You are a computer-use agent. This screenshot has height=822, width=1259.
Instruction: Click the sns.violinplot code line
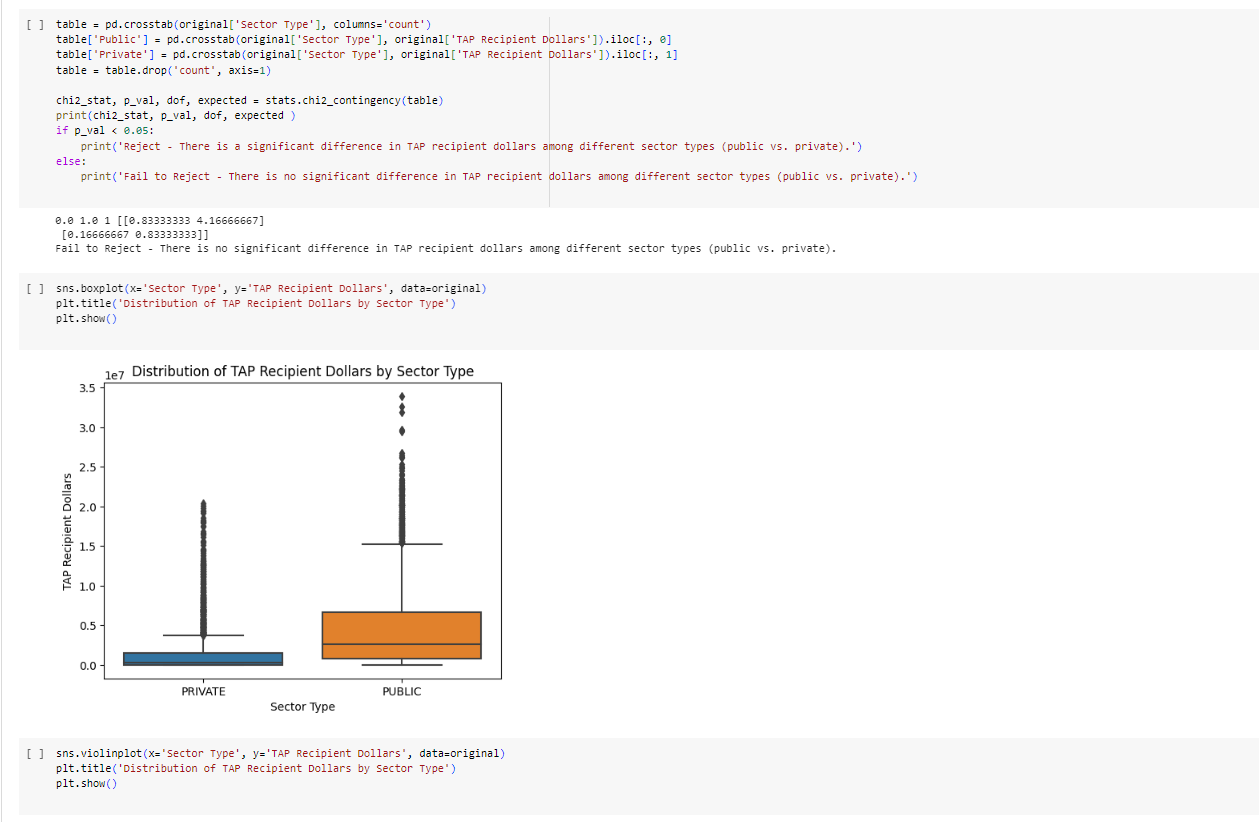tap(280, 753)
